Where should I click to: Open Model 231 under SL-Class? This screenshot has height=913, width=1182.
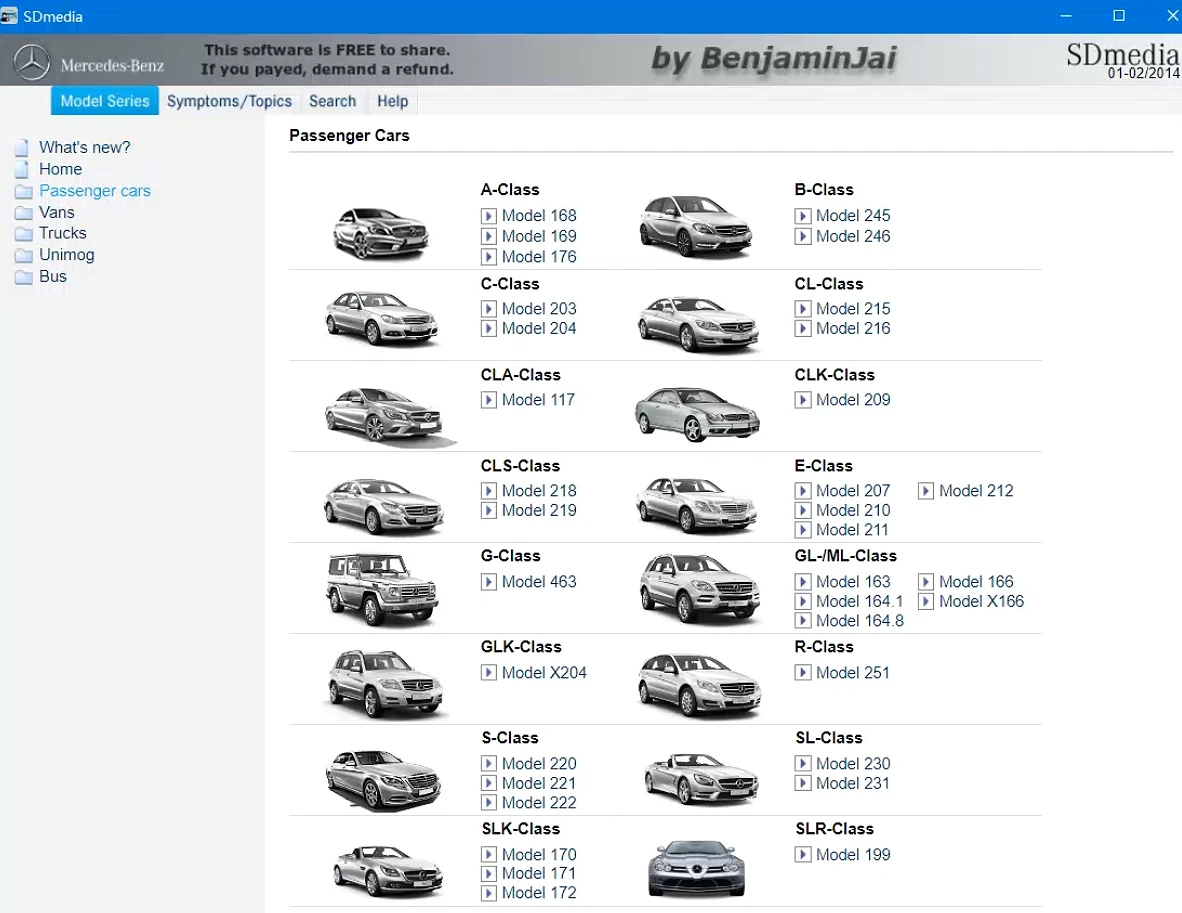tap(853, 783)
